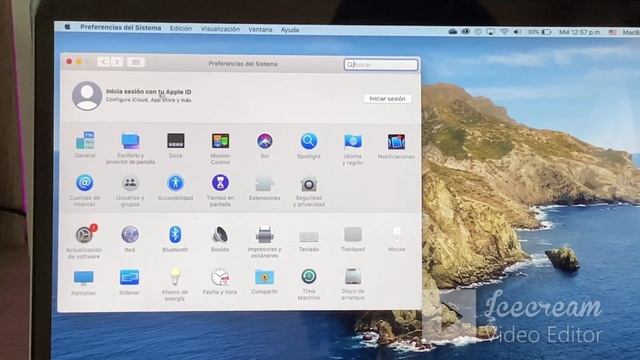Viewport: 640px width, 360px height.
Task: Open the Compartir preferences icon
Action: click(264, 277)
